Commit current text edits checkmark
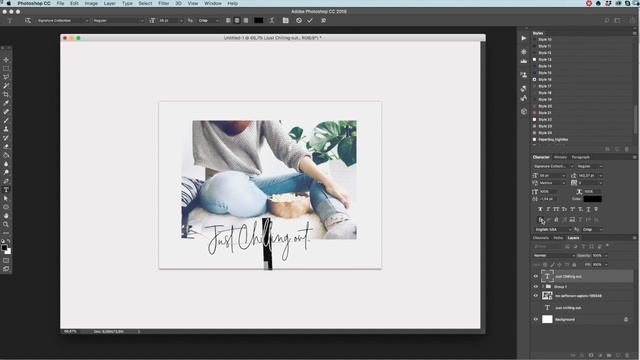Screen dimensions: 640x360 [310, 20]
